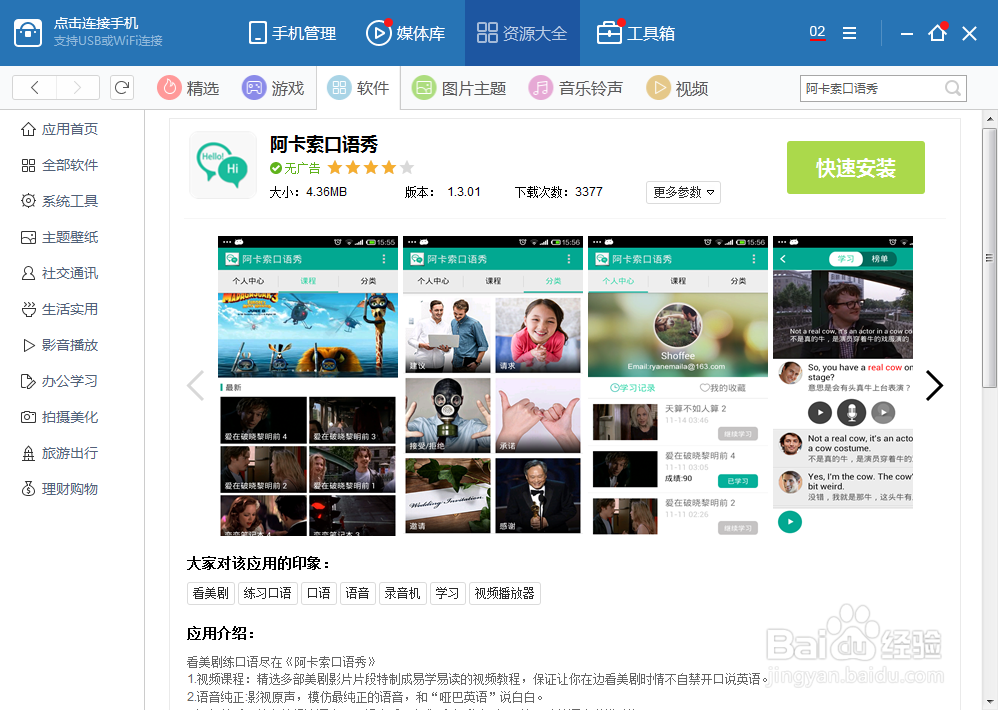Open 生活实用 in sidebar
998x710 pixels.
pos(60,309)
